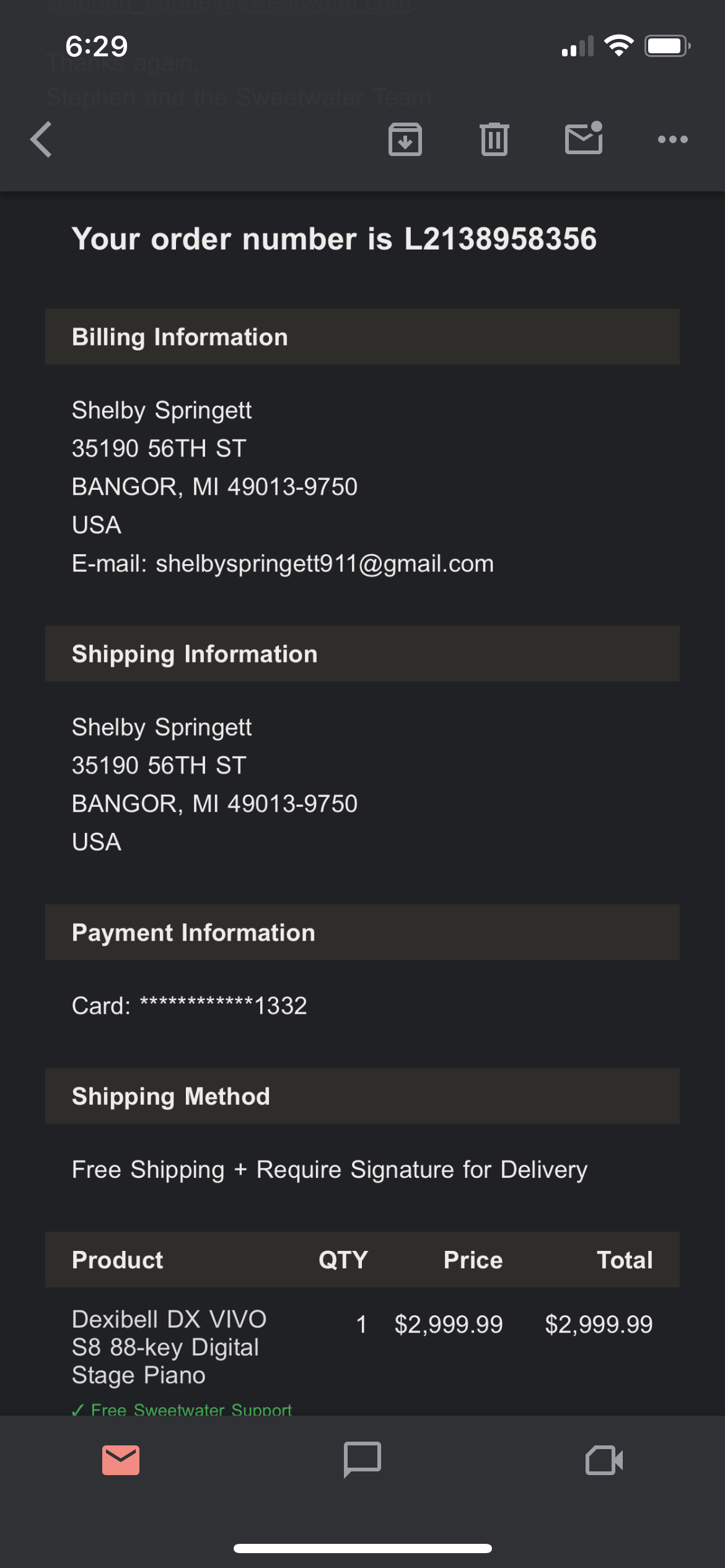Tap the home indicator bar
This screenshot has width=725, height=1568.
(362, 1549)
